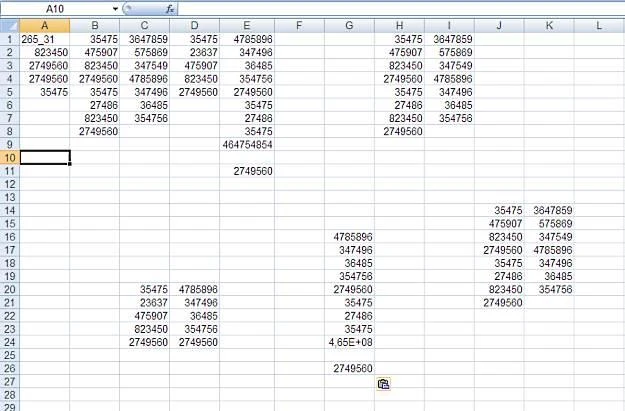Viewport: 625px width, 411px height.
Task: Open the Paste Options smart tag
Action: (384, 384)
